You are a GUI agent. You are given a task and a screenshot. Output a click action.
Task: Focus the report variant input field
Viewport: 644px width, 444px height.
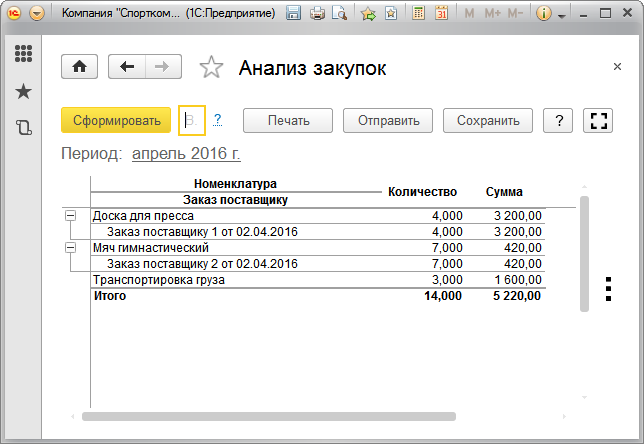coord(192,120)
